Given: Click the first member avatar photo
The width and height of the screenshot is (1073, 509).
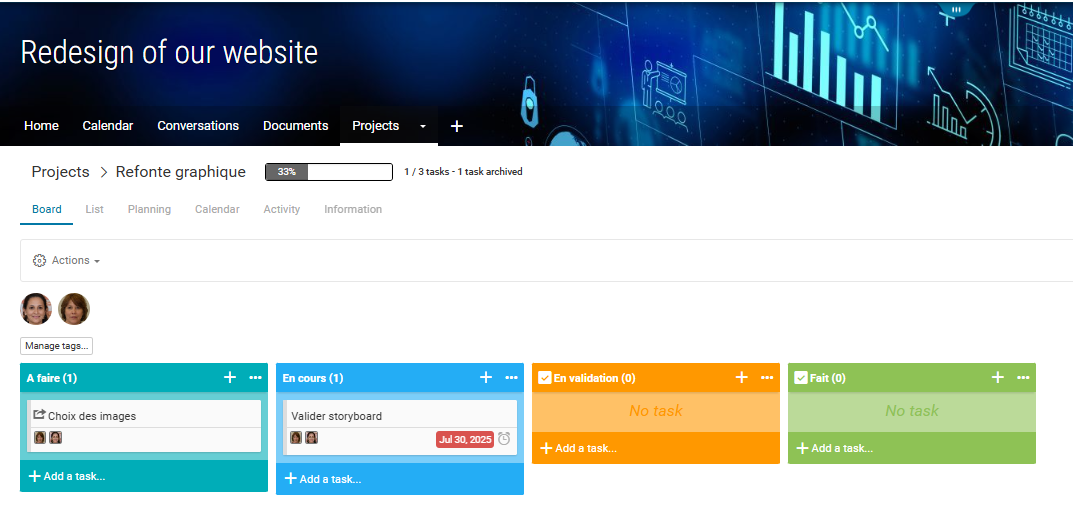Looking at the screenshot, I should [36, 309].
